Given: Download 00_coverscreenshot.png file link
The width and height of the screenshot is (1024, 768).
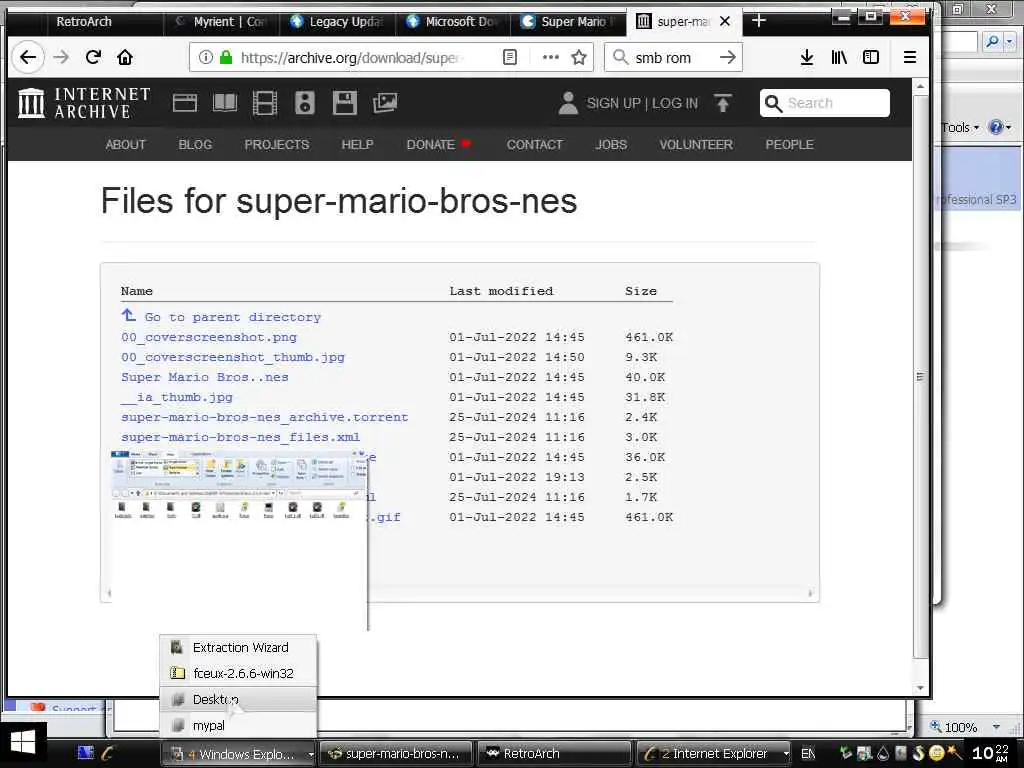Looking at the screenshot, I should [209, 338].
